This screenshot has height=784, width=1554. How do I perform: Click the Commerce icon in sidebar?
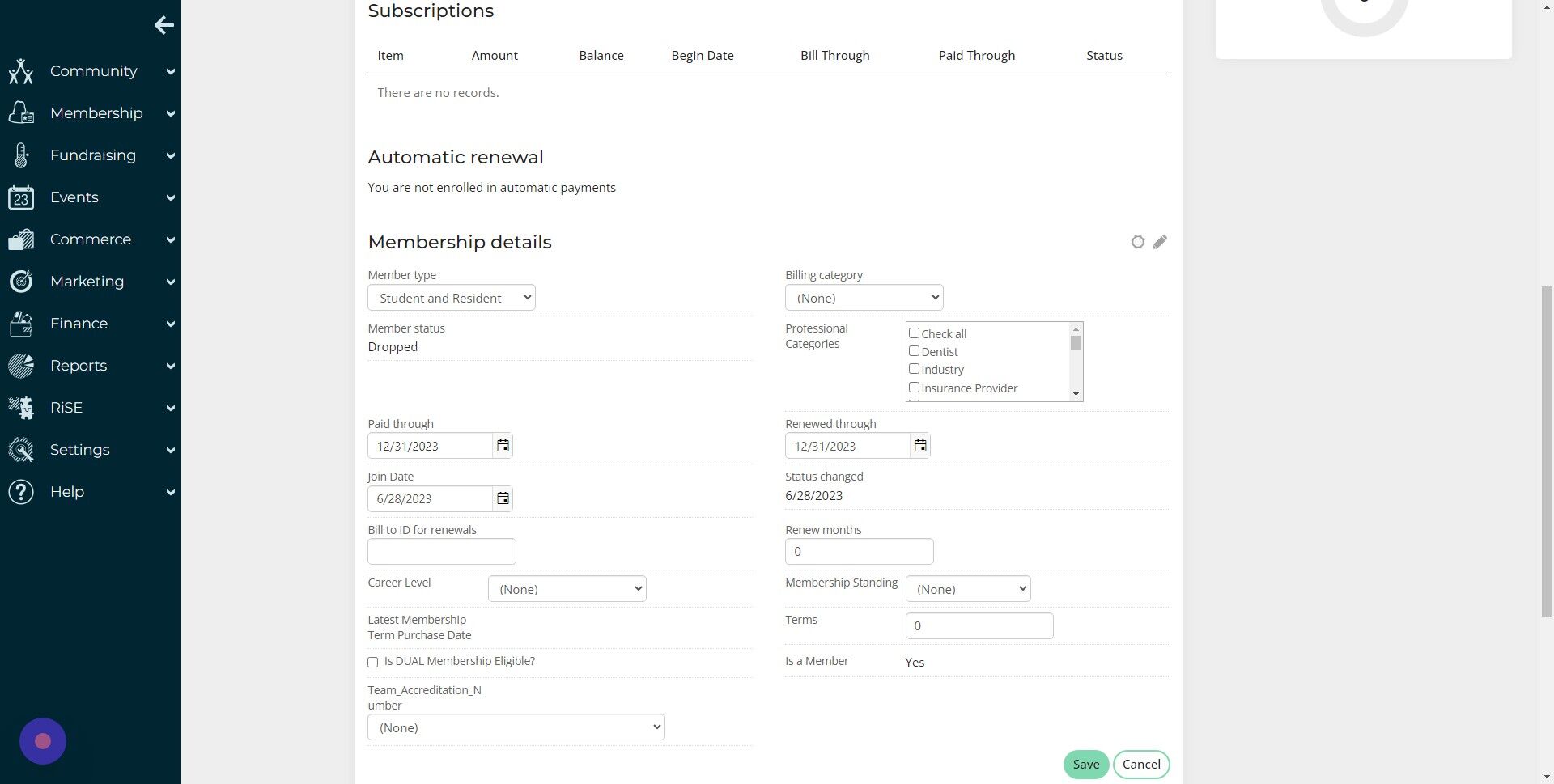21,239
